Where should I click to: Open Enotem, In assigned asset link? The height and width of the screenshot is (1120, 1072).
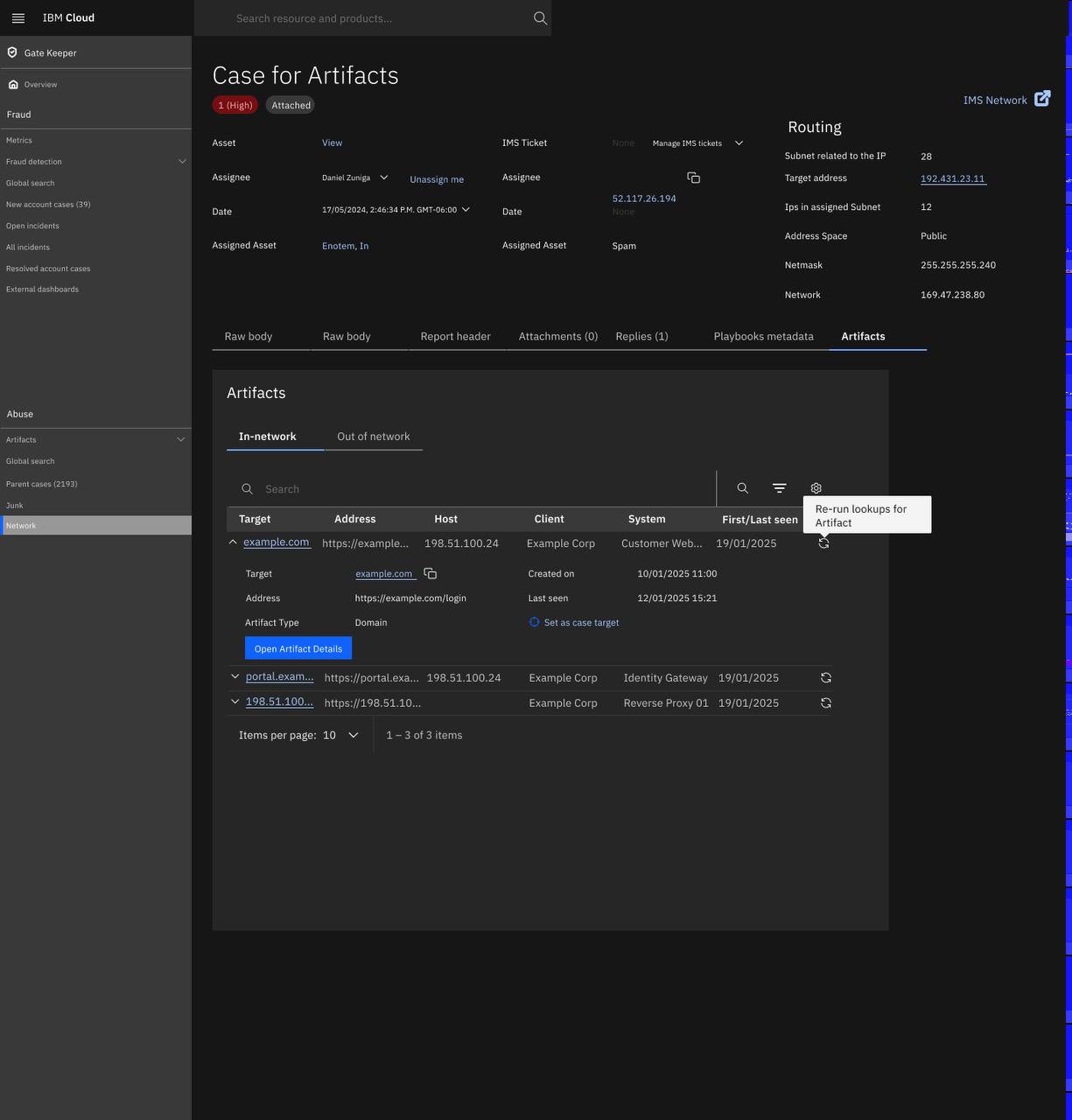(x=345, y=246)
